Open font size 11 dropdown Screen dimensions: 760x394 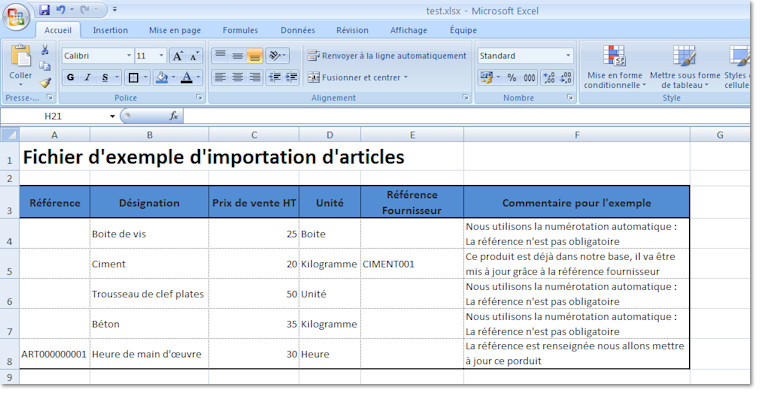point(161,56)
